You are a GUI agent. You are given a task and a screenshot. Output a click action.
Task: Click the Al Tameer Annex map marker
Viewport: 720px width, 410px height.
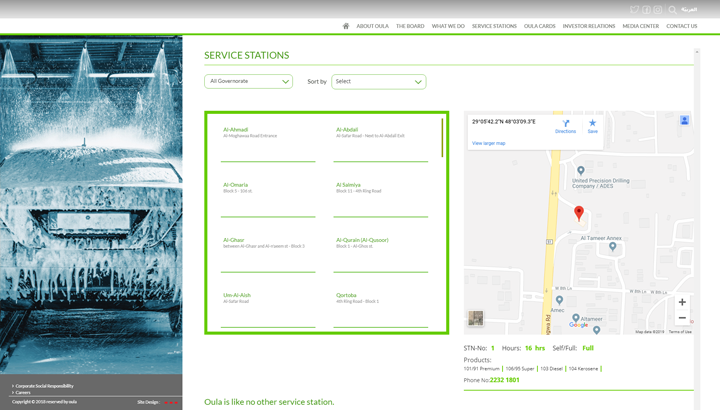coord(612,247)
